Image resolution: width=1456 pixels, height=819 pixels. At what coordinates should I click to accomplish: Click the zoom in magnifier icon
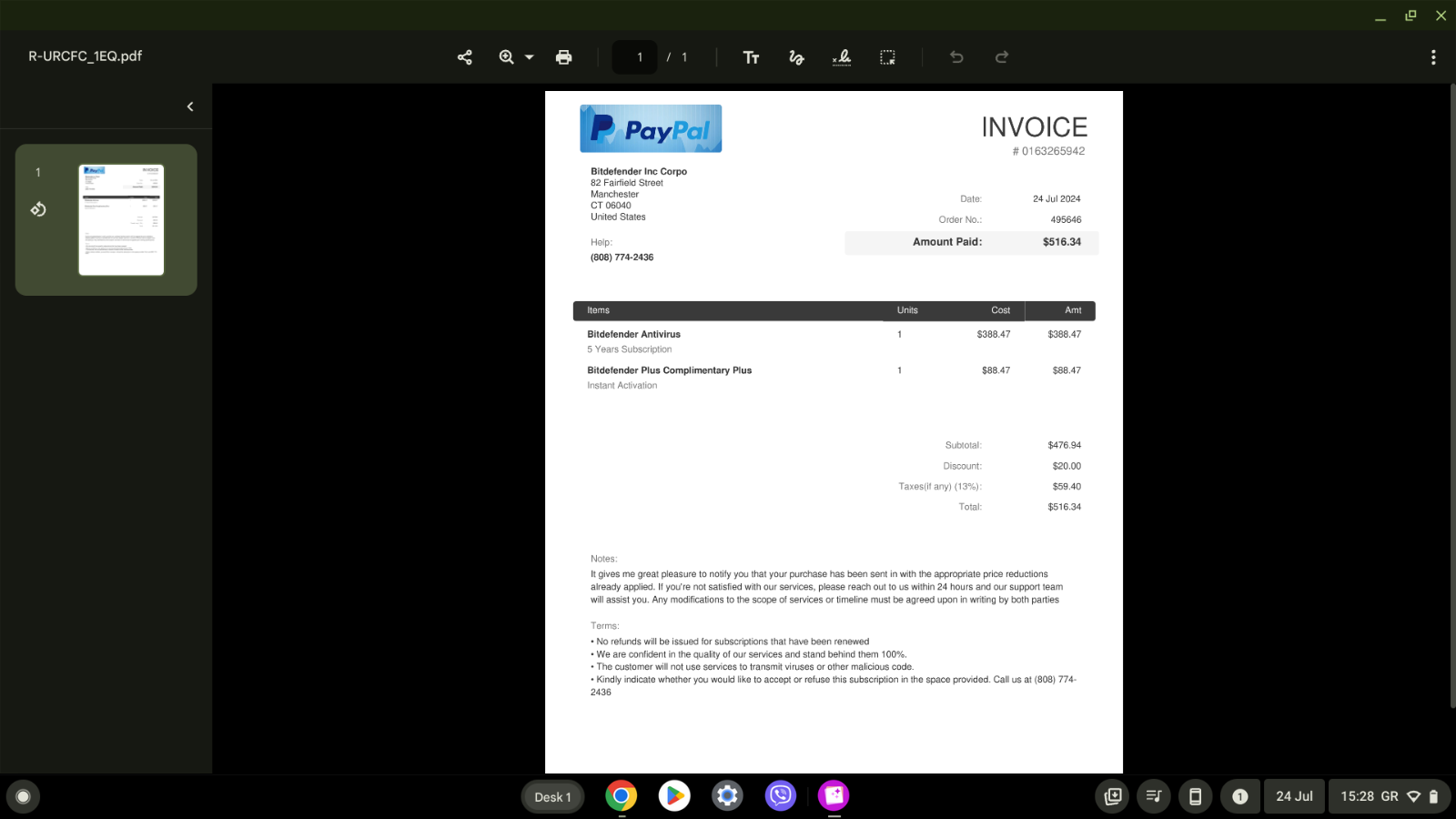[507, 57]
